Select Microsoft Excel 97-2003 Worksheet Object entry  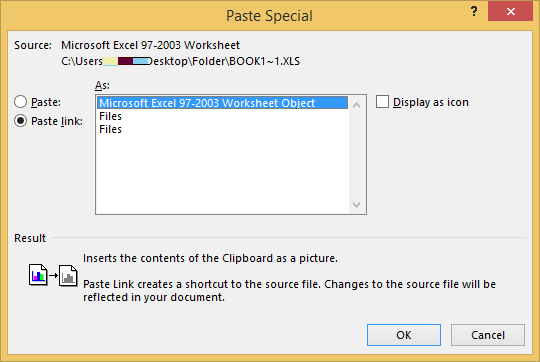point(222,103)
